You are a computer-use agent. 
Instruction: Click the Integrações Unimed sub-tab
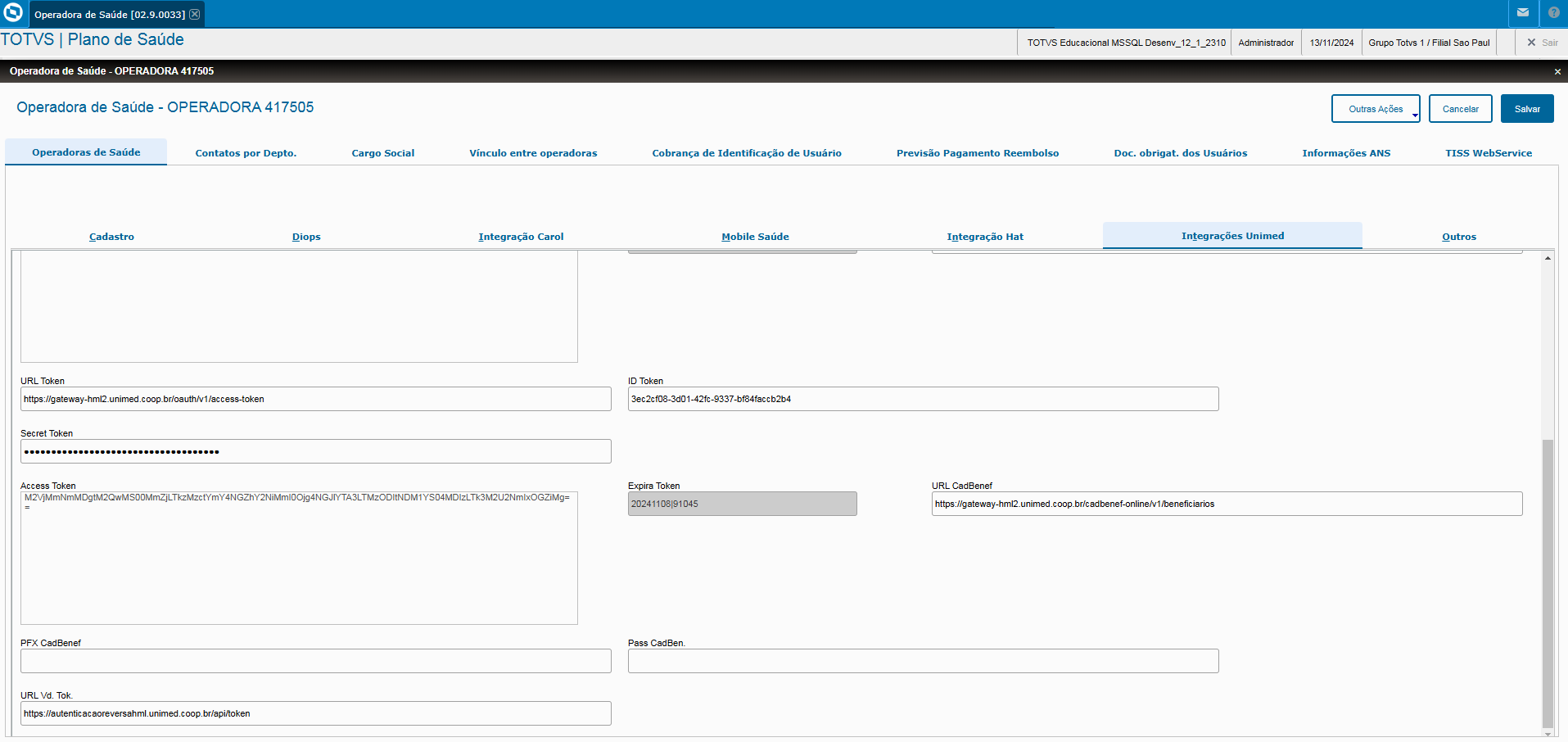(1232, 236)
